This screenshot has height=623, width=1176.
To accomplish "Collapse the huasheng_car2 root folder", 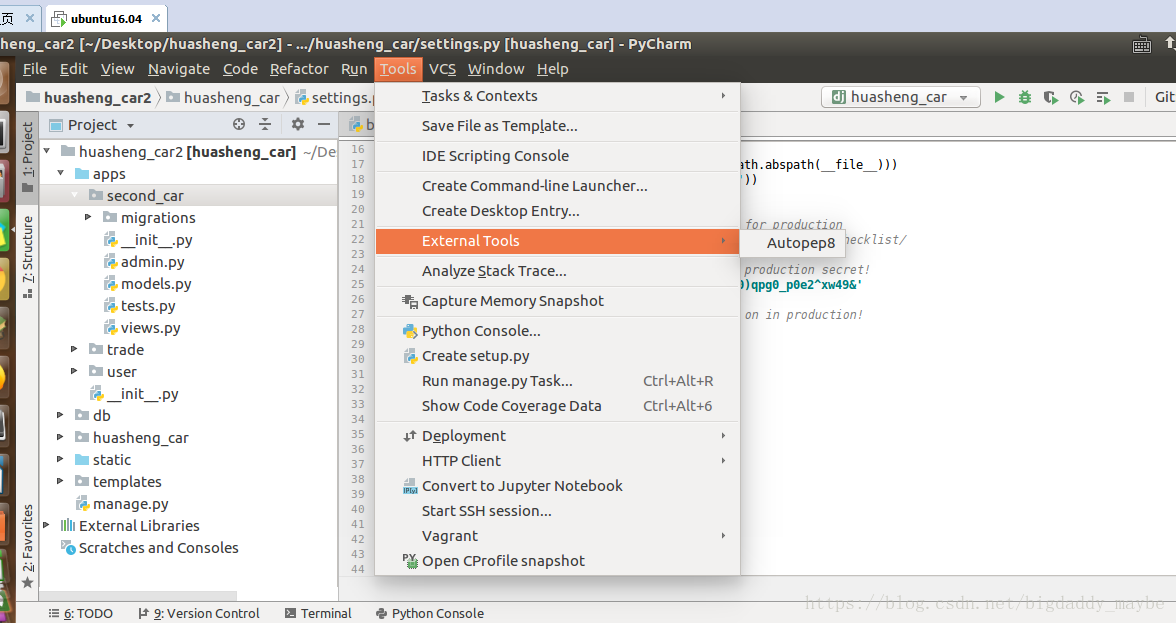I will pyautogui.click(x=46, y=151).
